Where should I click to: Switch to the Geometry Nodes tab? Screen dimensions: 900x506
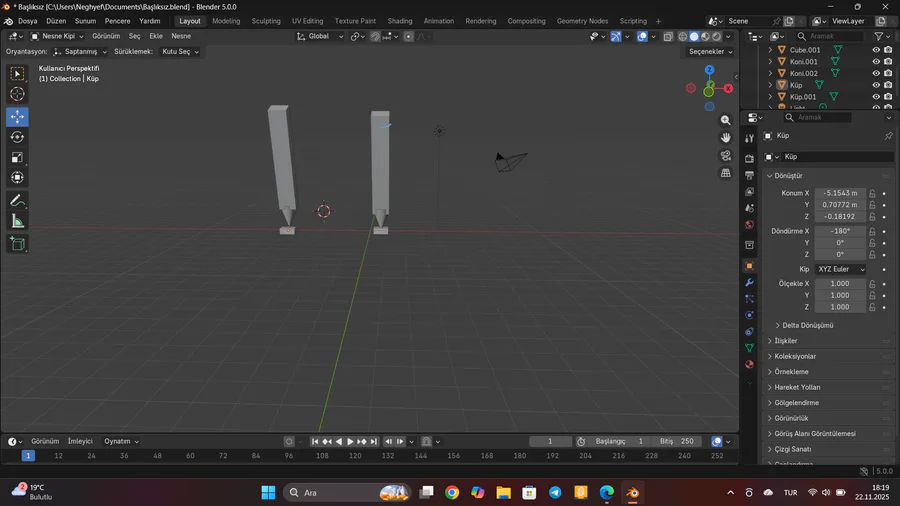coord(582,21)
